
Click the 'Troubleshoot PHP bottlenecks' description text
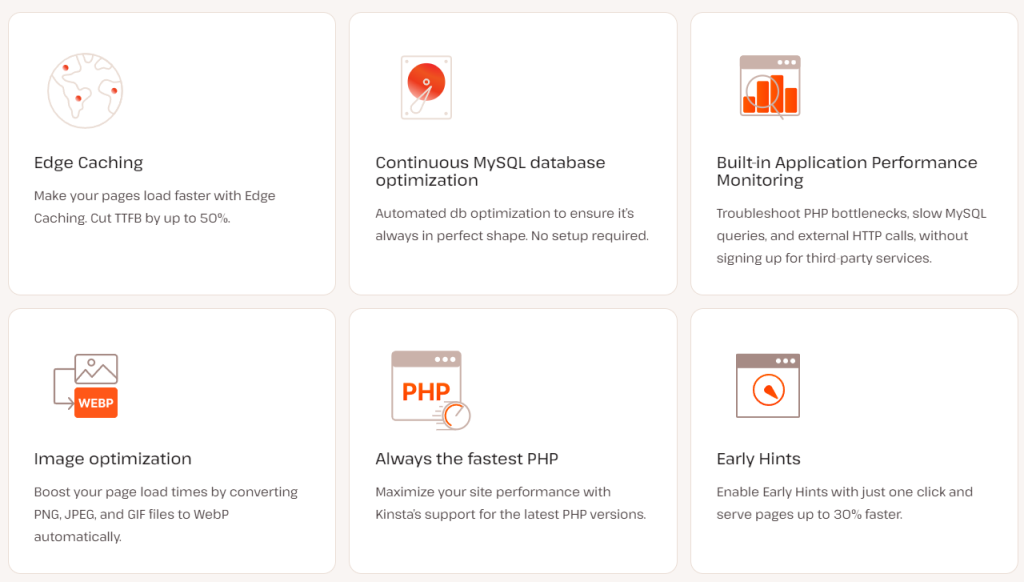(850, 235)
